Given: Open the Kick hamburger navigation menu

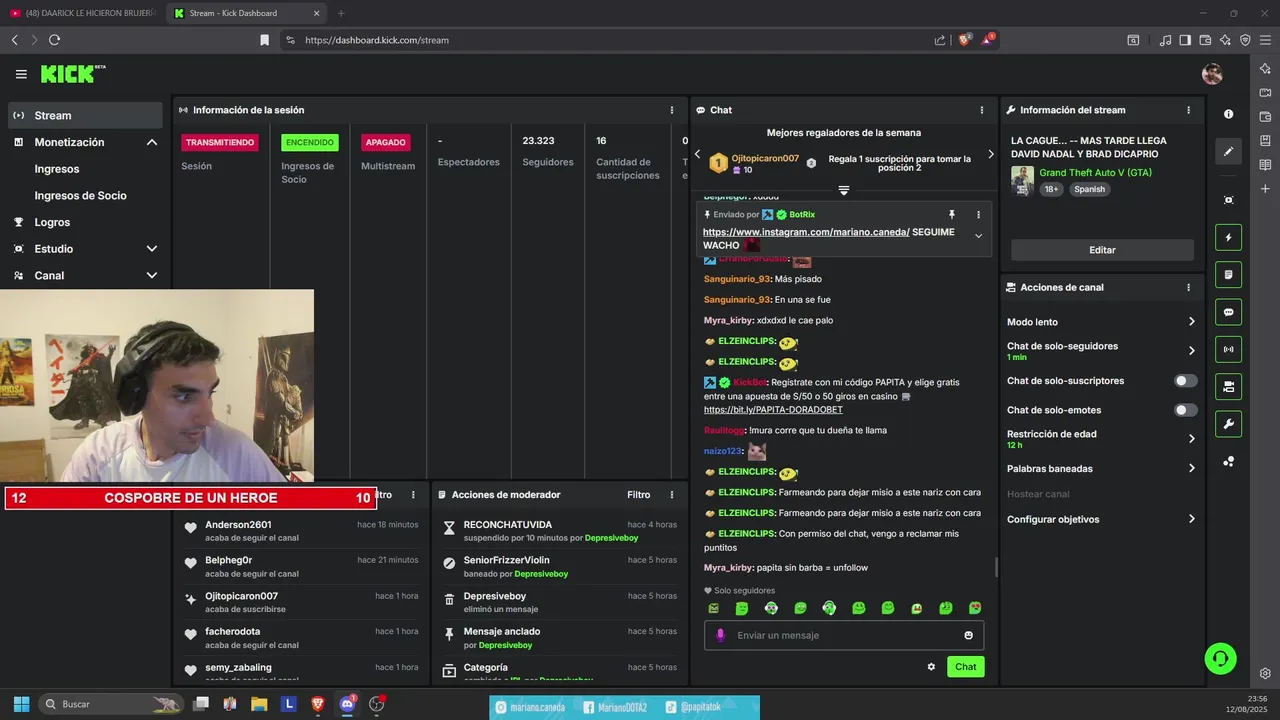Looking at the screenshot, I should (21, 74).
